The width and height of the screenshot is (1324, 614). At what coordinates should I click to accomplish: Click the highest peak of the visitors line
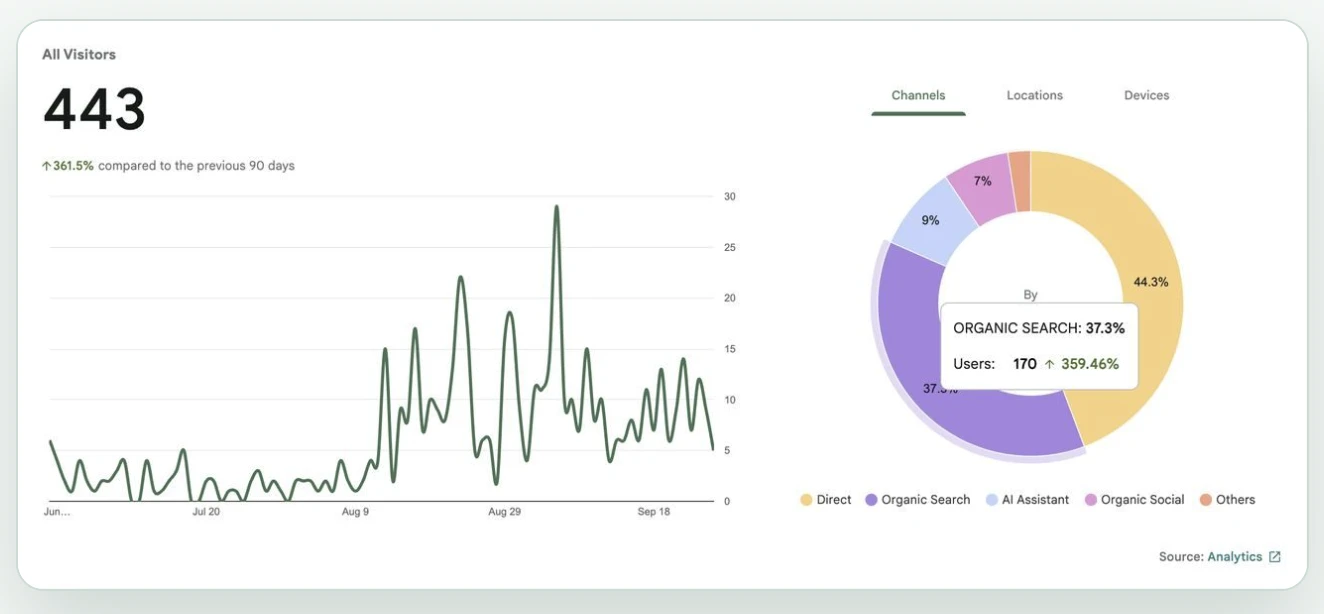pos(556,208)
